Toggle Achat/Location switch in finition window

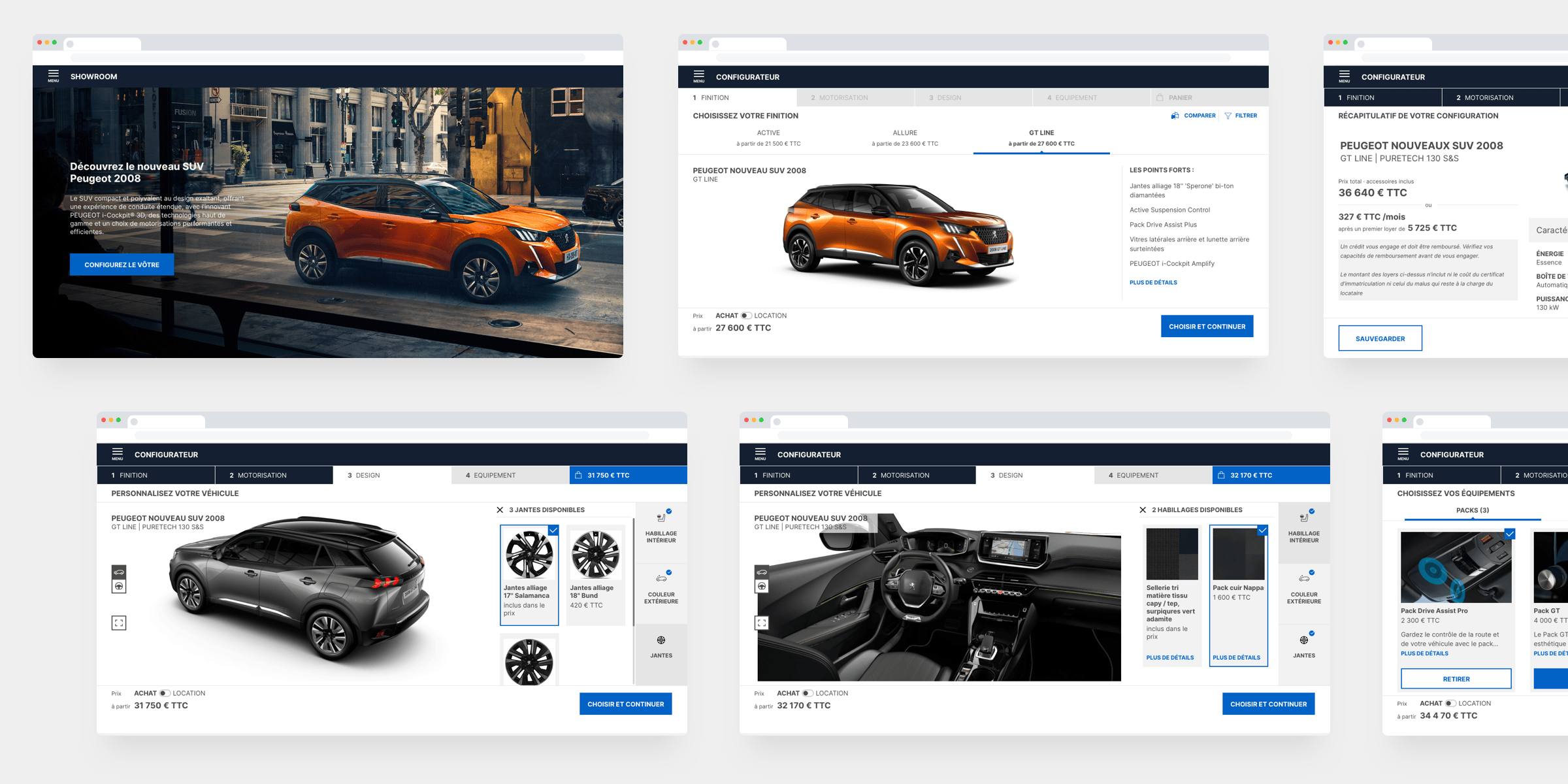[745, 316]
